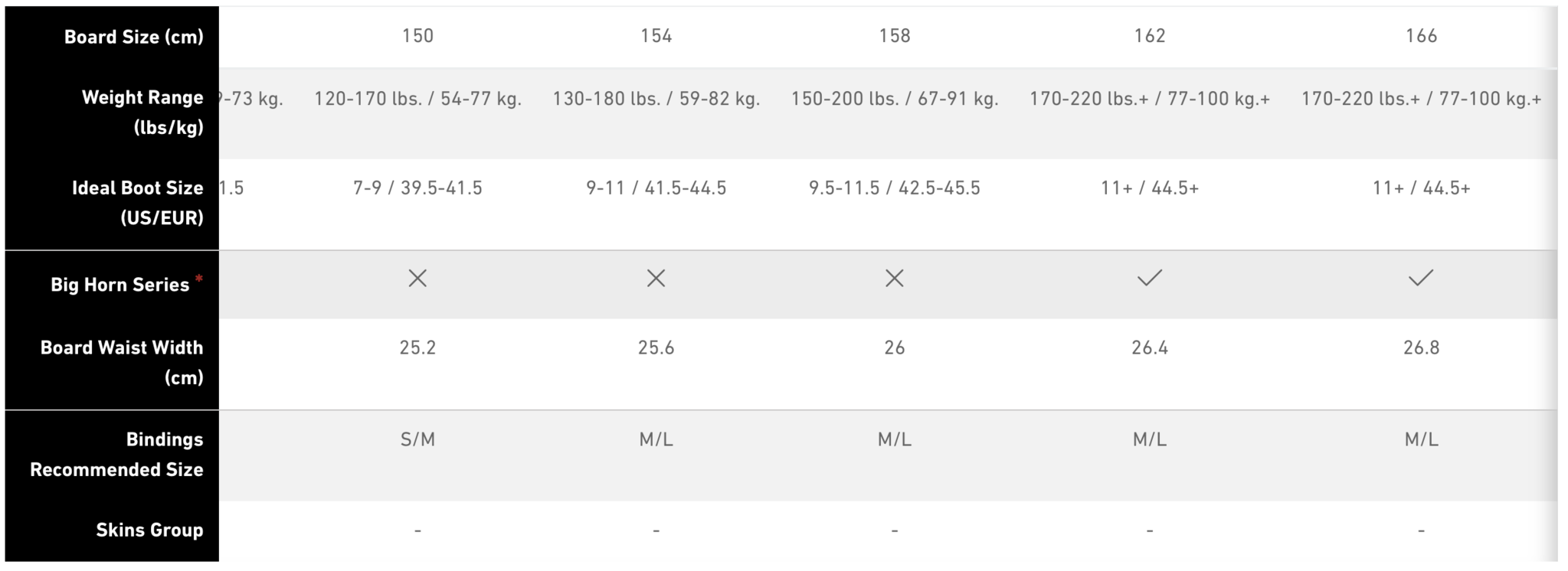Click the Ideal Boot Size (US/EUR) label
Image resolution: width=1568 pixels, height=571 pixels.
pos(138,203)
